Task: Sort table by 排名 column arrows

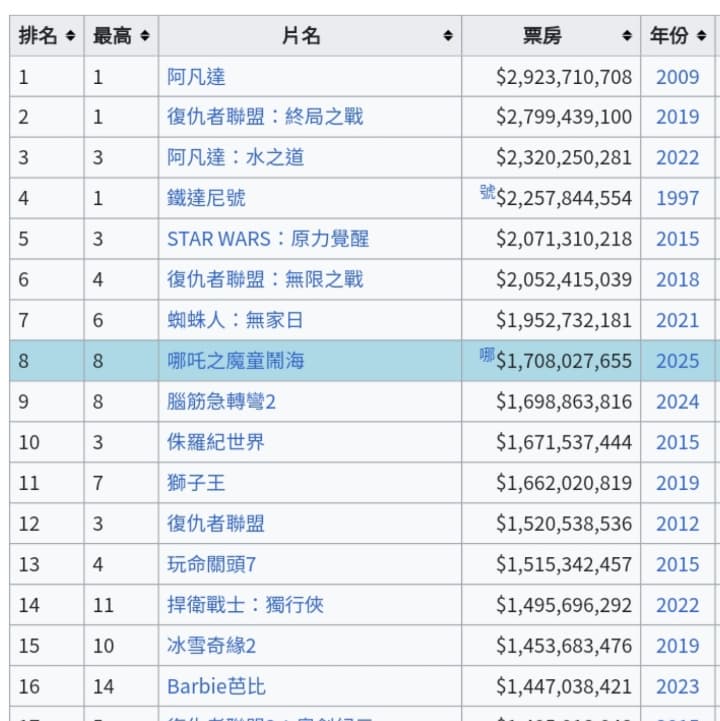Action: (x=70, y=35)
